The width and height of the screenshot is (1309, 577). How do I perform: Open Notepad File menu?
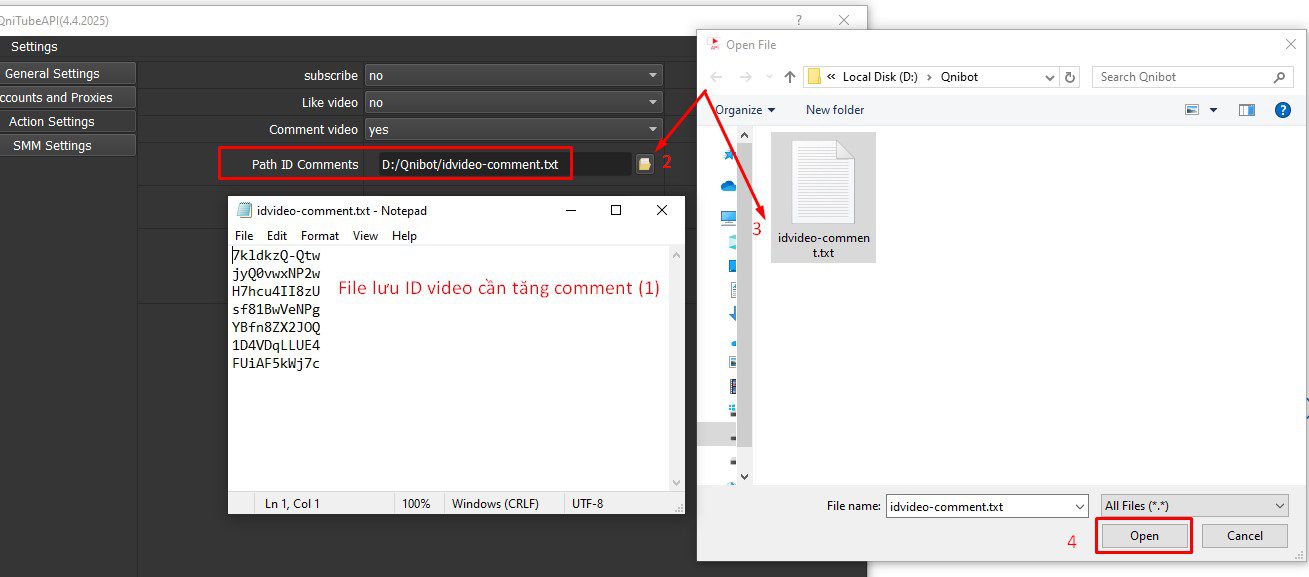click(x=244, y=236)
